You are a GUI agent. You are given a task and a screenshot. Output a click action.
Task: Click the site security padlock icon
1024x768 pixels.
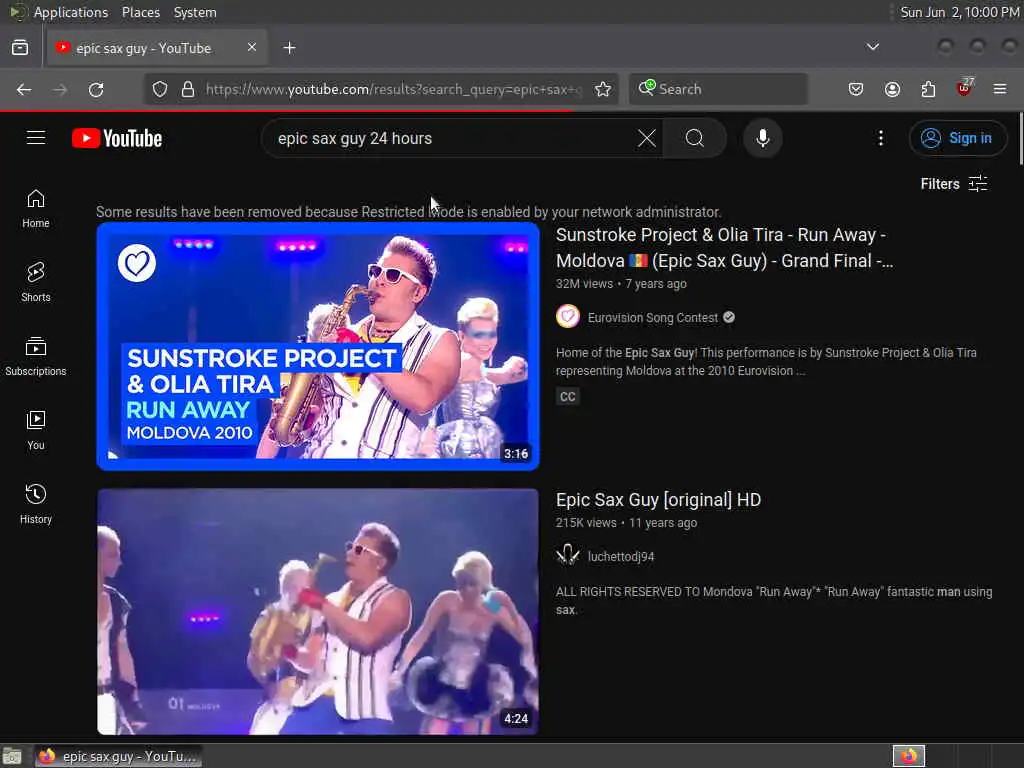pyautogui.click(x=188, y=89)
